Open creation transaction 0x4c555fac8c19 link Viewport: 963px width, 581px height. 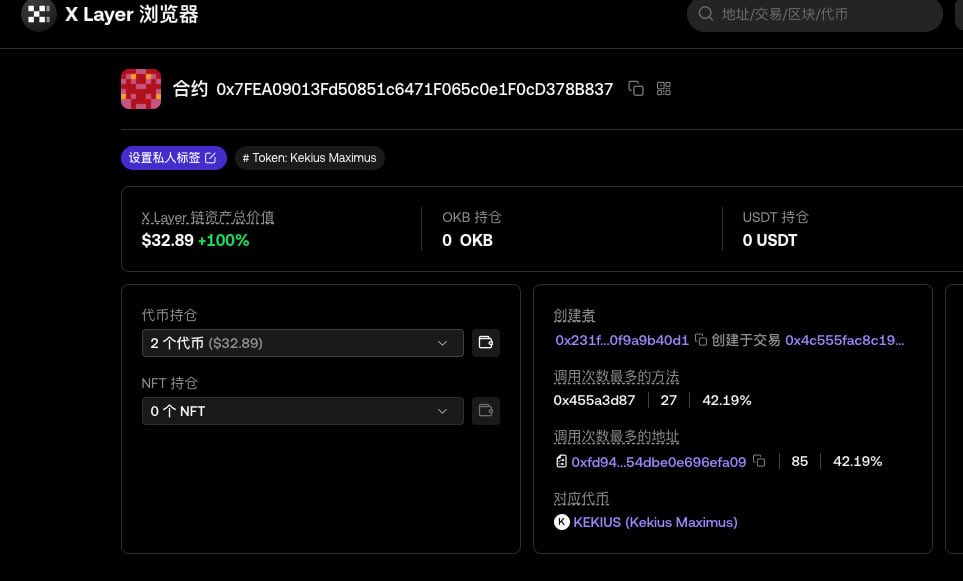[x=844, y=340]
